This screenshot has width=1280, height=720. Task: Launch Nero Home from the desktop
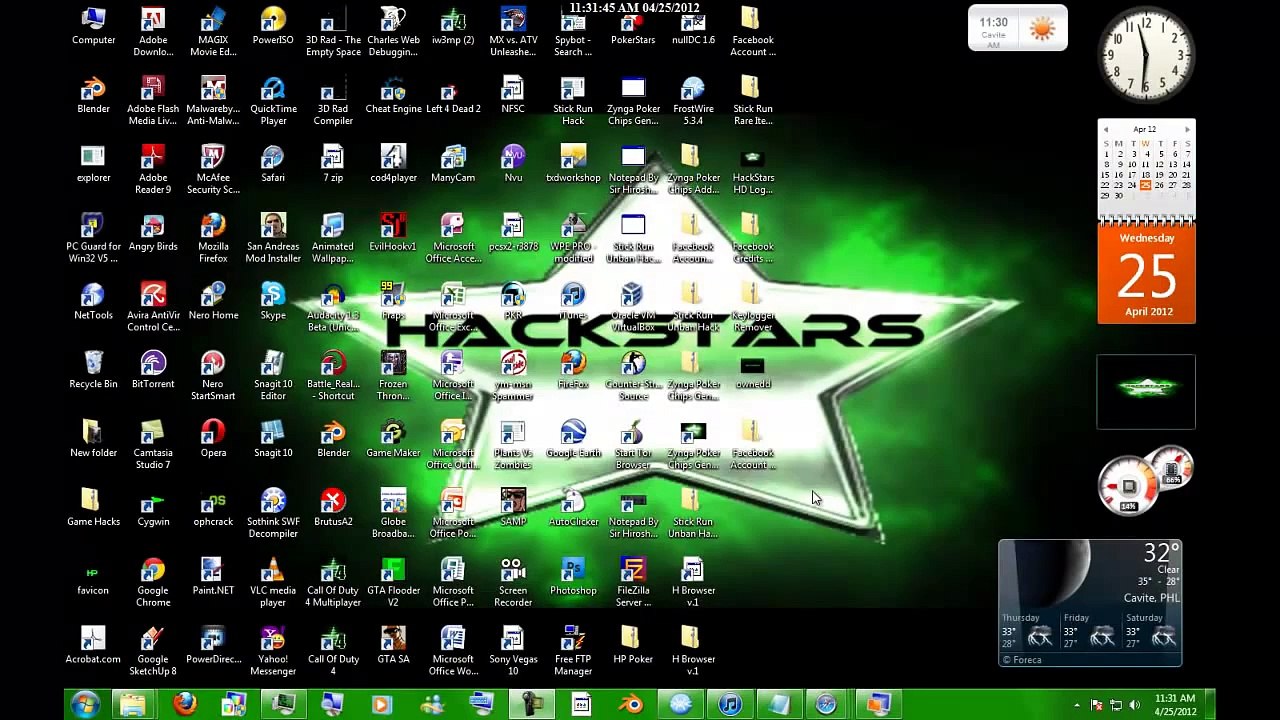pyautogui.click(x=213, y=302)
